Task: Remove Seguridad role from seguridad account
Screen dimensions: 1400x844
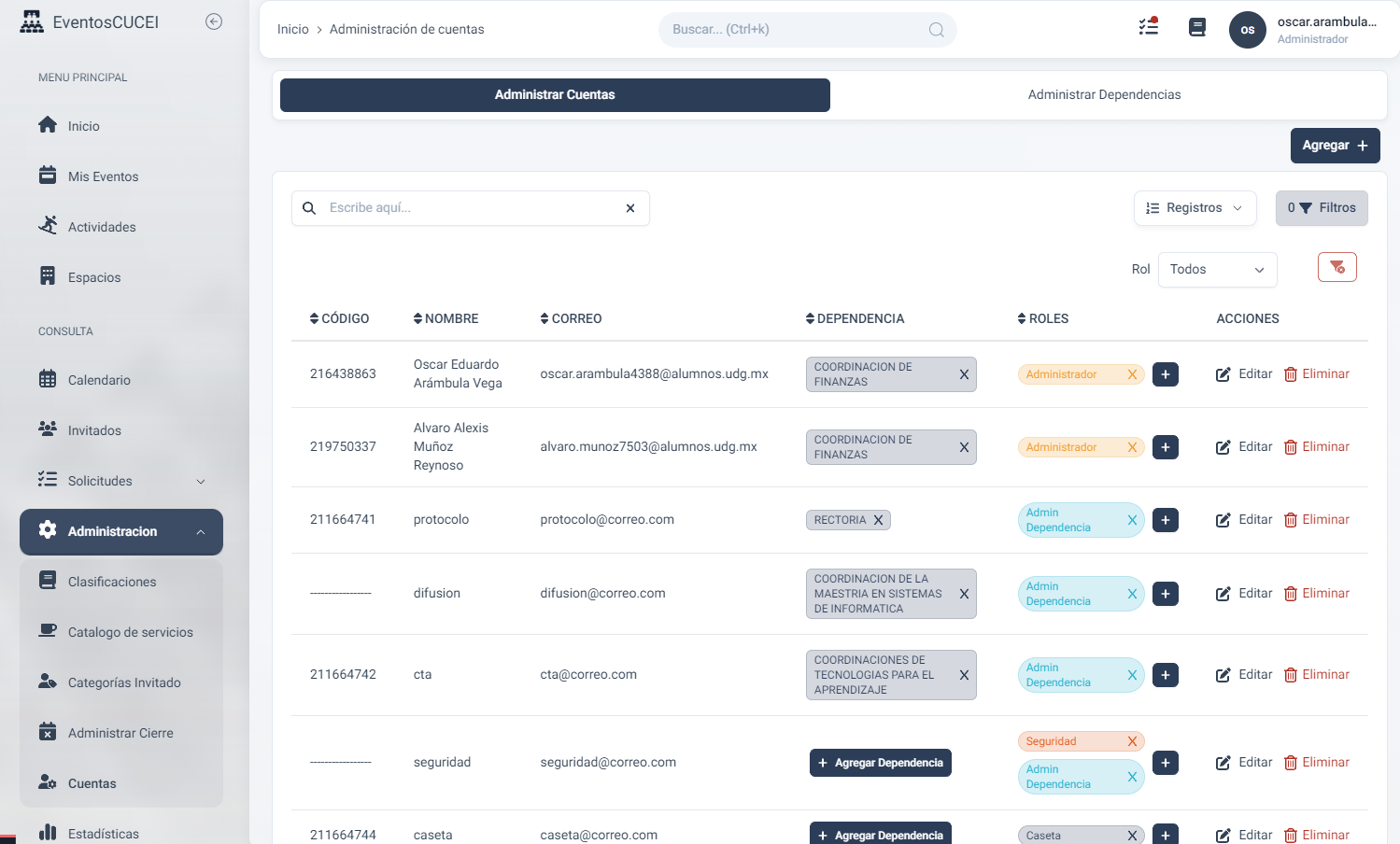Action: tap(1132, 741)
